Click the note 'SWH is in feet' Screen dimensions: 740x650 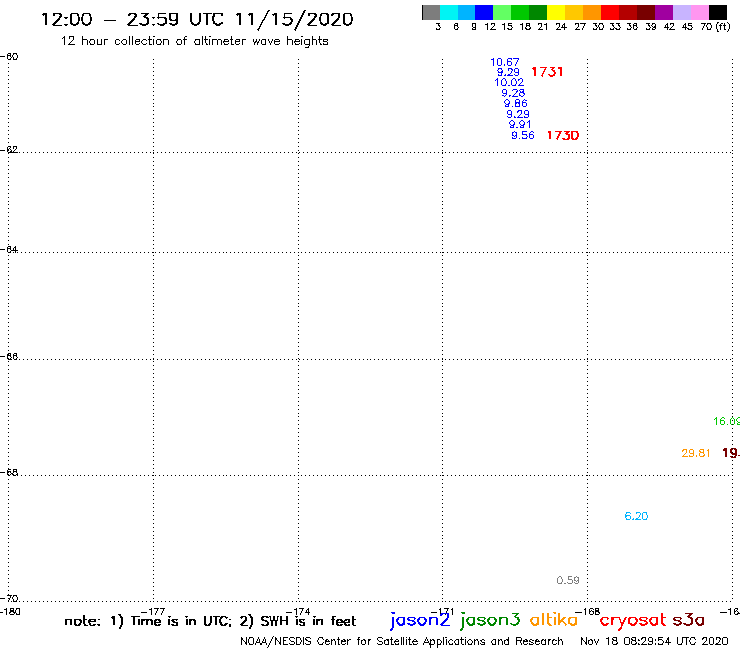pyautogui.click(x=308, y=621)
